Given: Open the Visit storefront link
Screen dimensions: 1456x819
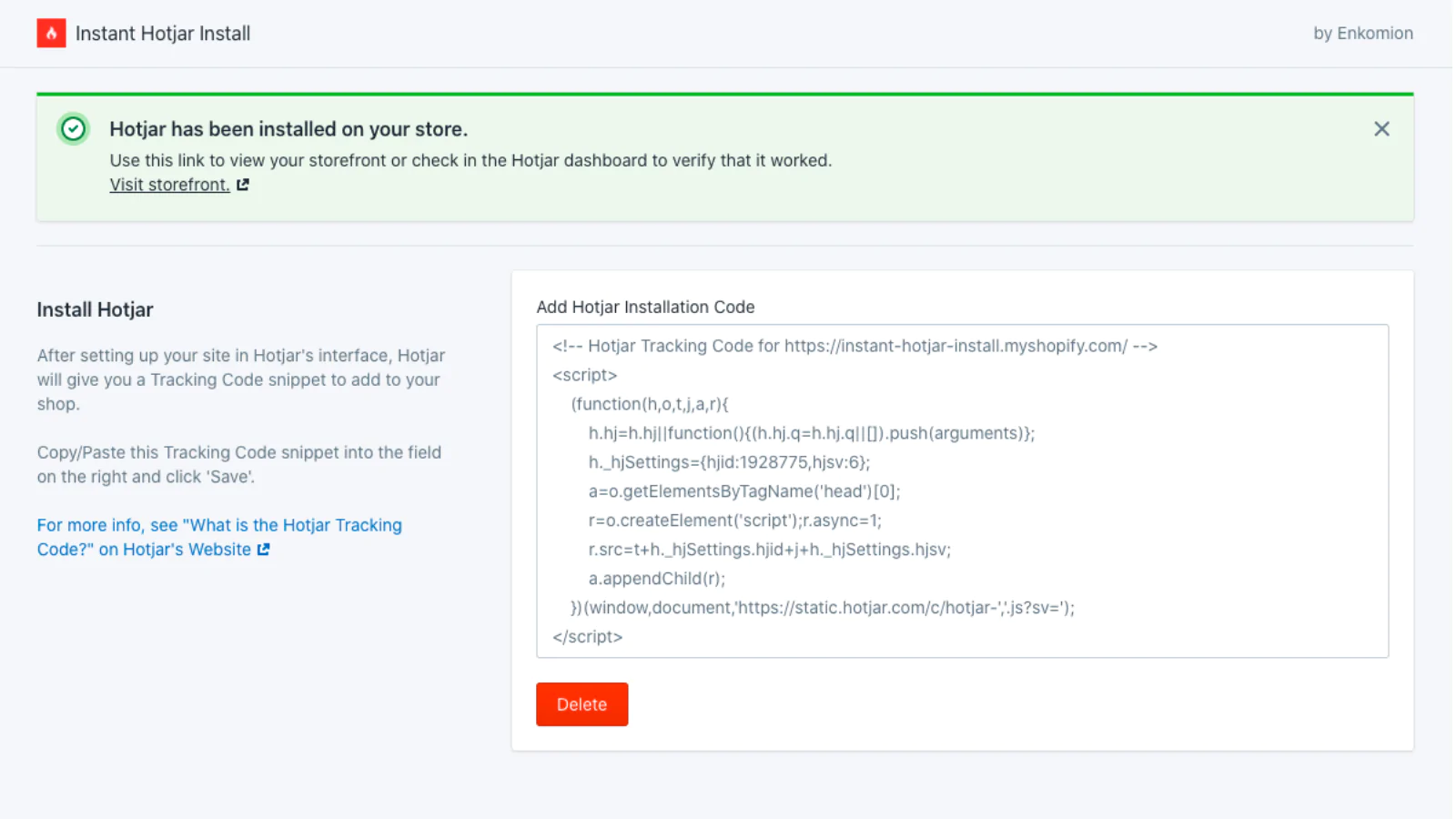Looking at the screenshot, I should [x=169, y=185].
